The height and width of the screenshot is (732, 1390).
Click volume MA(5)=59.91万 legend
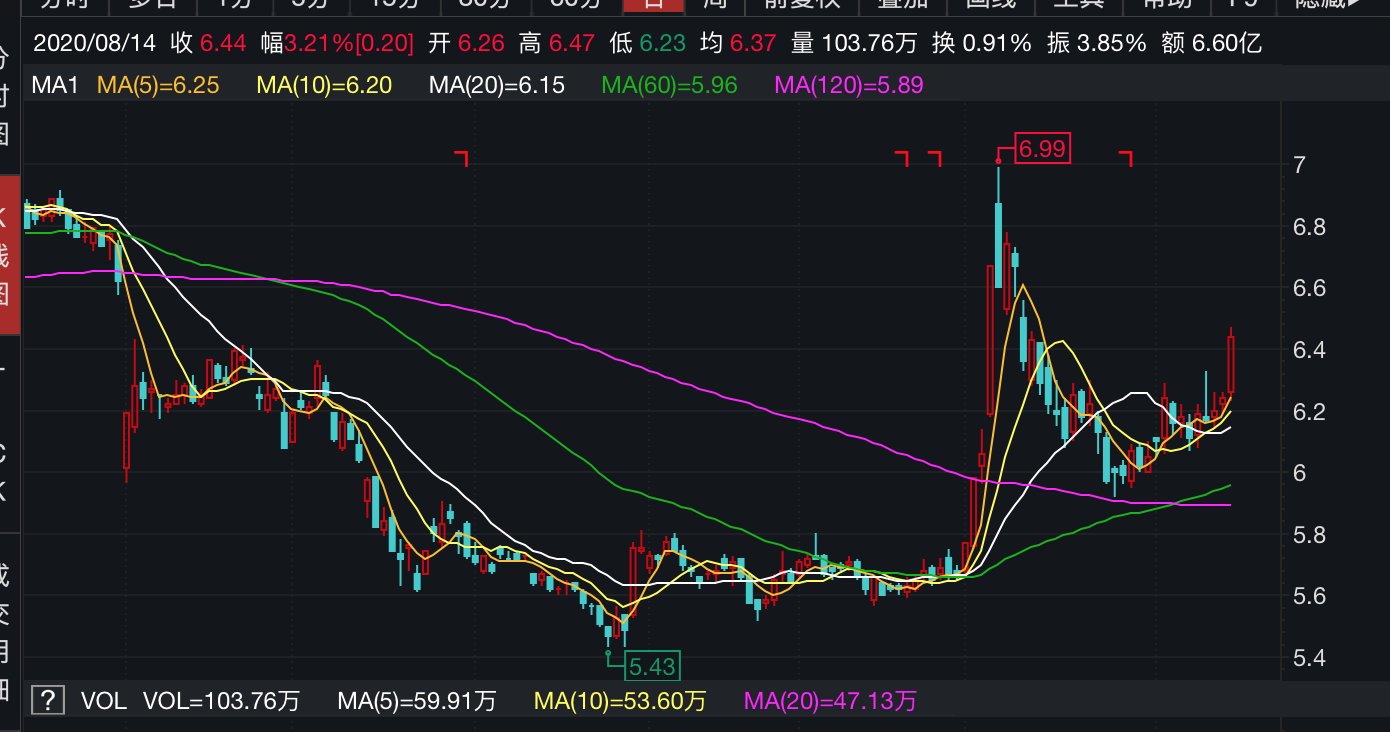coord(417,701)
